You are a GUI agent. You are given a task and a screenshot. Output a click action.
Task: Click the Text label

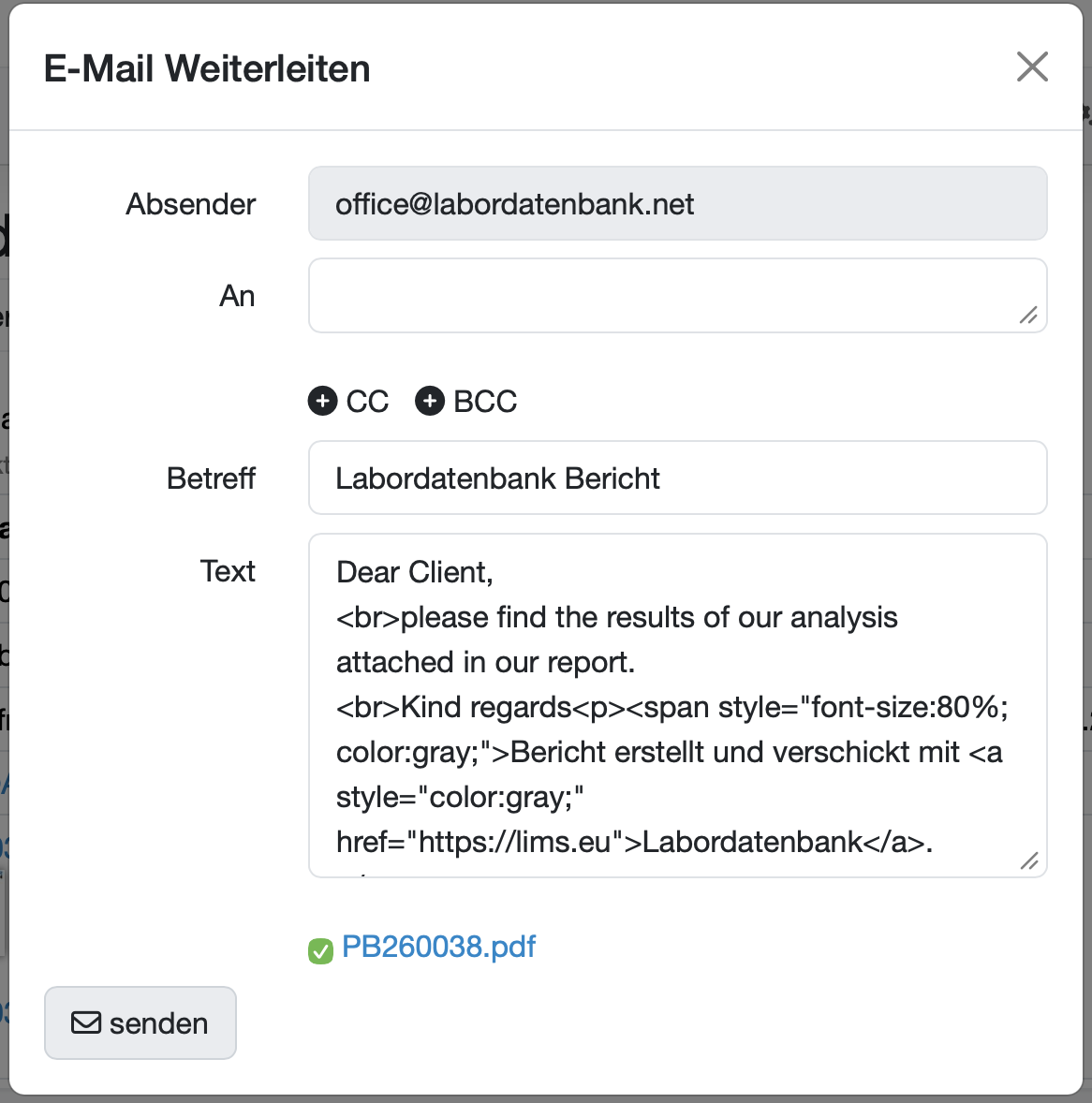[x=228, y=571]
